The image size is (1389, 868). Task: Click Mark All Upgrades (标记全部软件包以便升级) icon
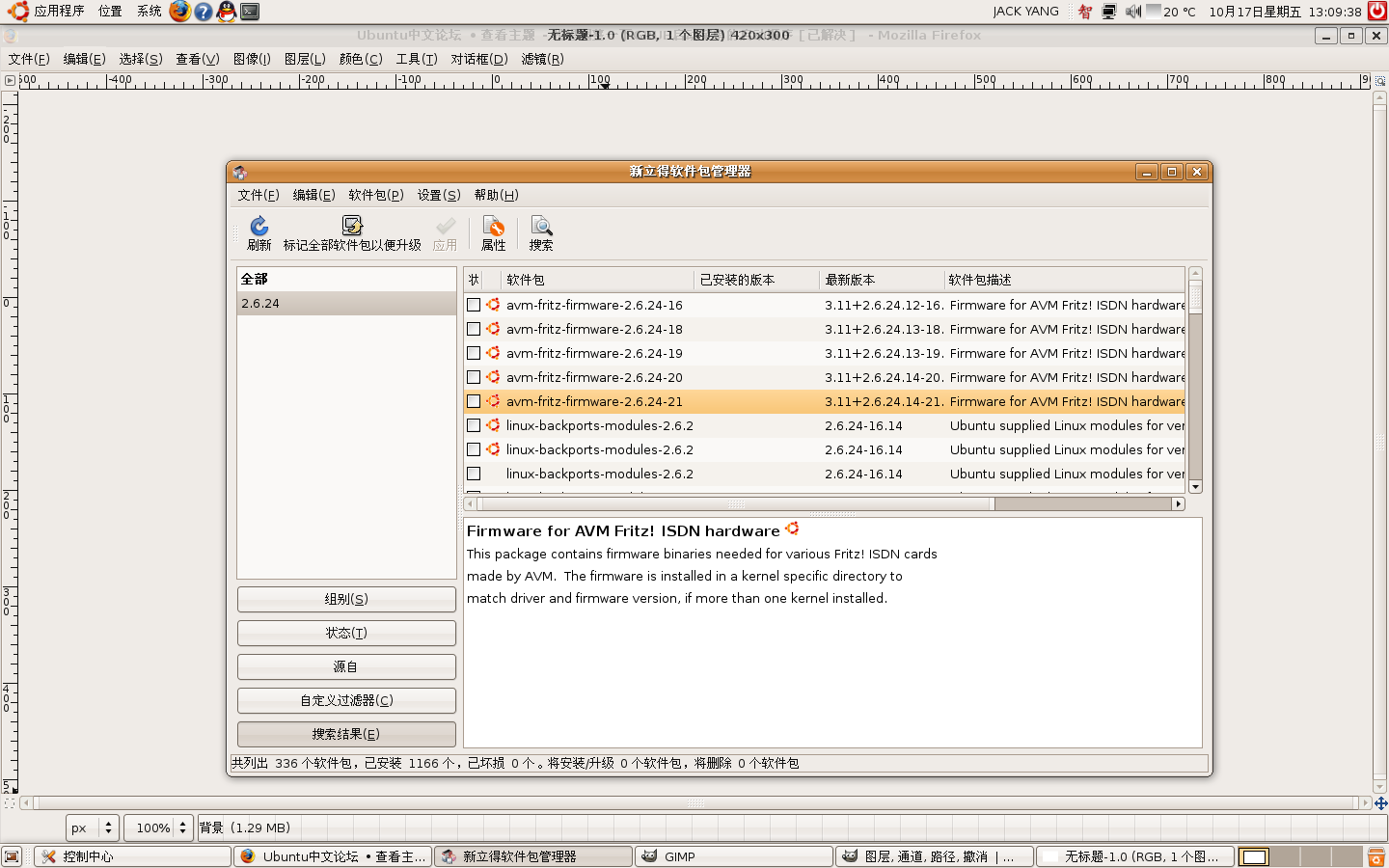click(352, 226)
